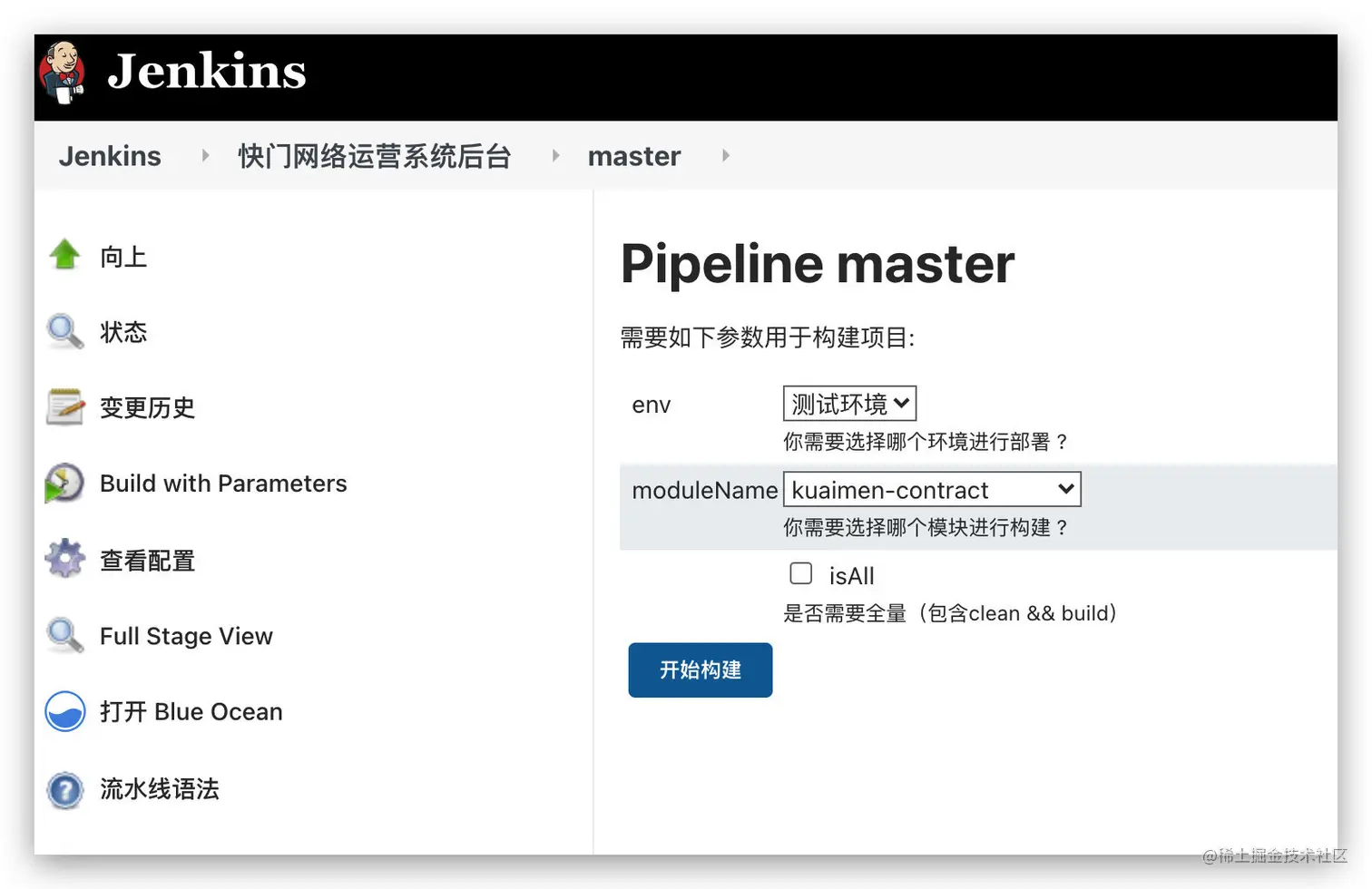This screenshot has height=889, width=1372.
Task: Click the env parameter label
Action: pyautogui.click(x=652, y=405)
